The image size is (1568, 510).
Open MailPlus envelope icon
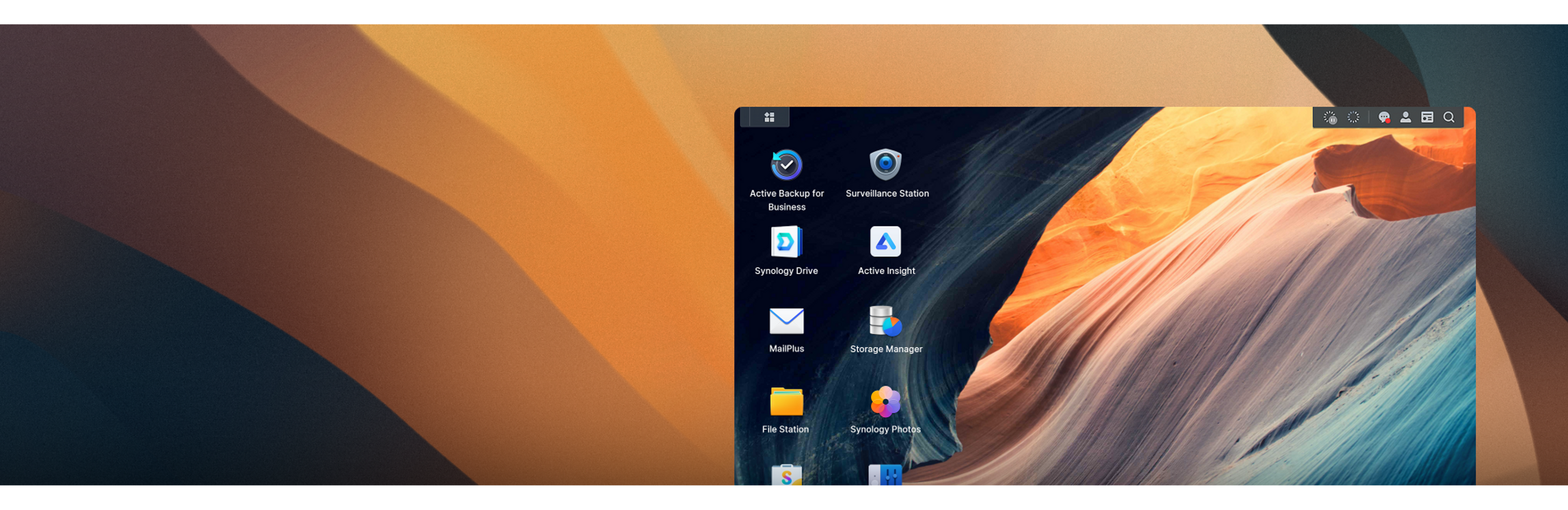tap(787, 320)
